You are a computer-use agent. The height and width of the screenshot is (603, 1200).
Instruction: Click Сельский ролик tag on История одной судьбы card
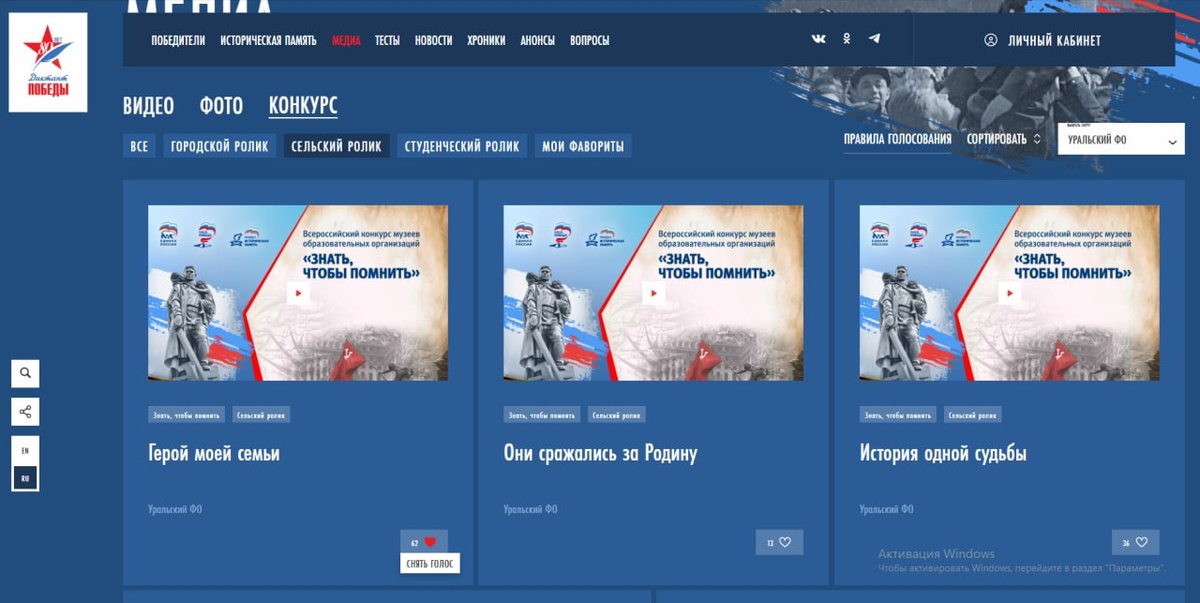[x=973, y=415]
